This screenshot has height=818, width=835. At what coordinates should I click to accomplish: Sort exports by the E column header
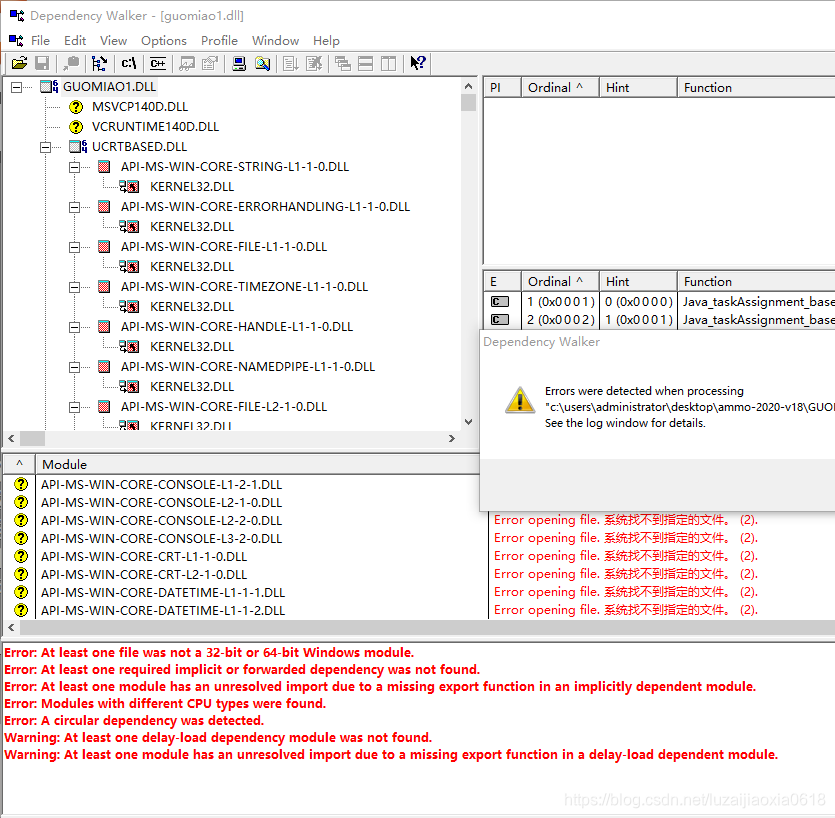tap(502, 281)
